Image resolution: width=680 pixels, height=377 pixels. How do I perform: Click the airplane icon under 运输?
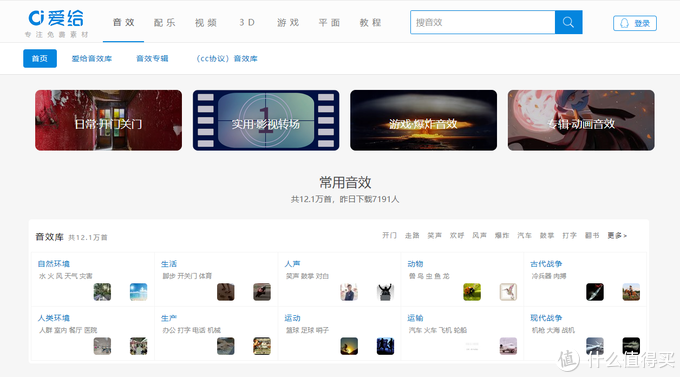pos(508,346)
